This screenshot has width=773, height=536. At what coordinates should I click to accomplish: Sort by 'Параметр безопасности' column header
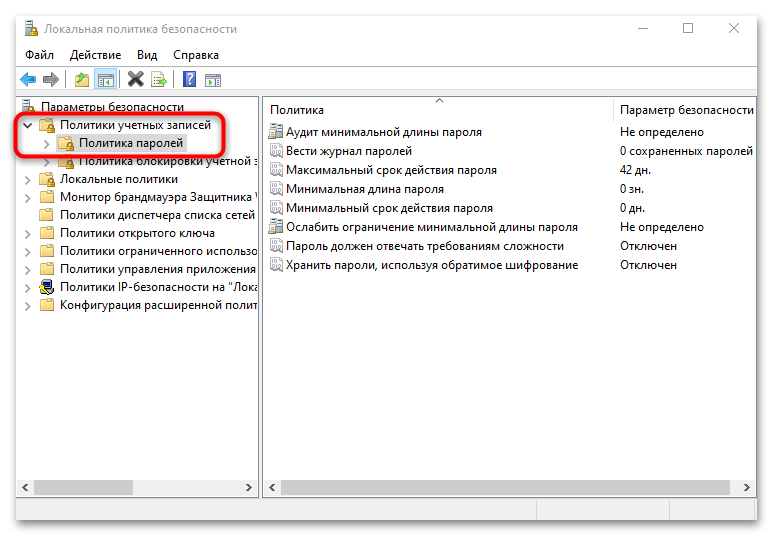click(686, 109)
